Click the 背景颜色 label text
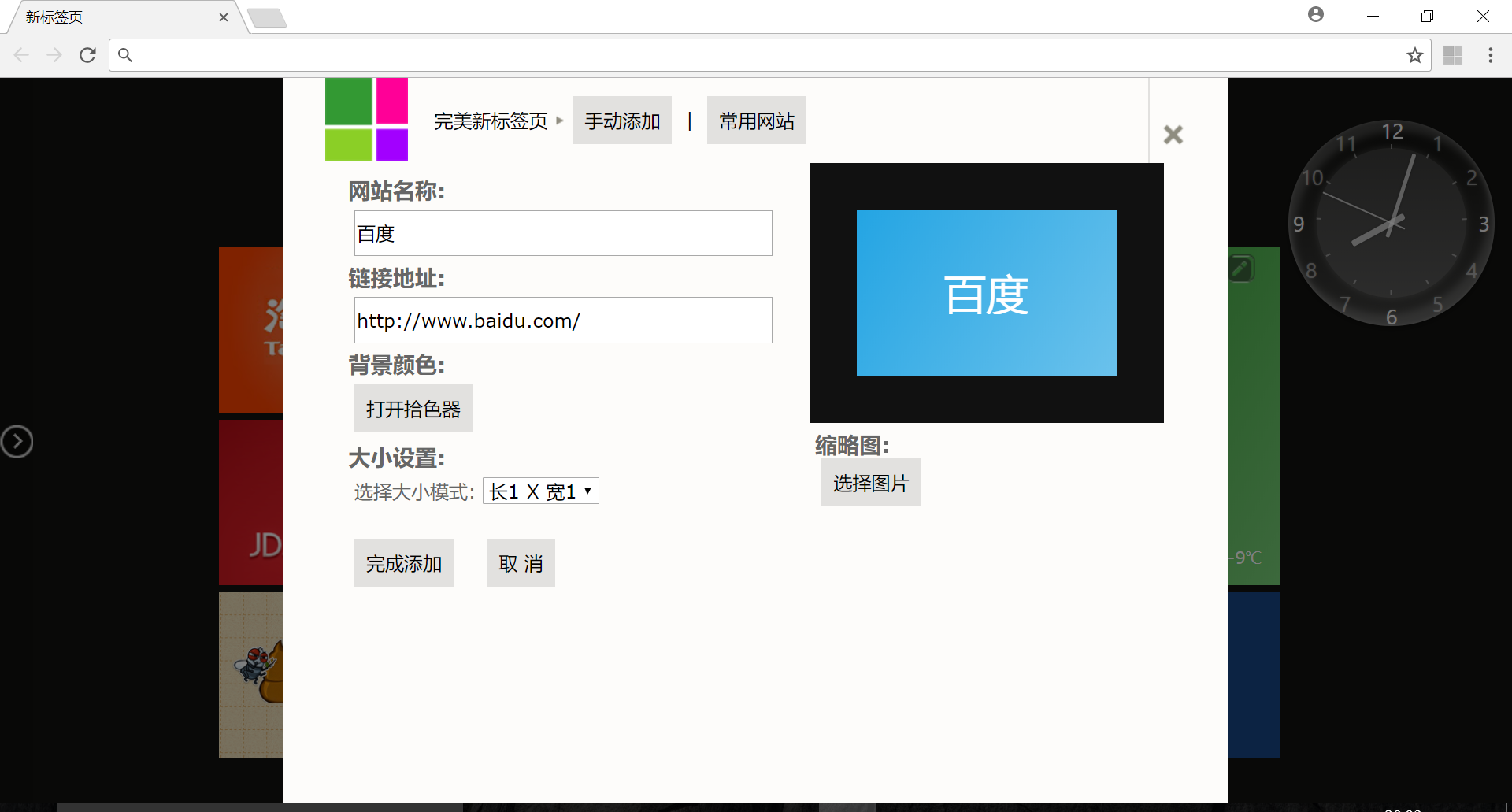 (x=397, y=365)
